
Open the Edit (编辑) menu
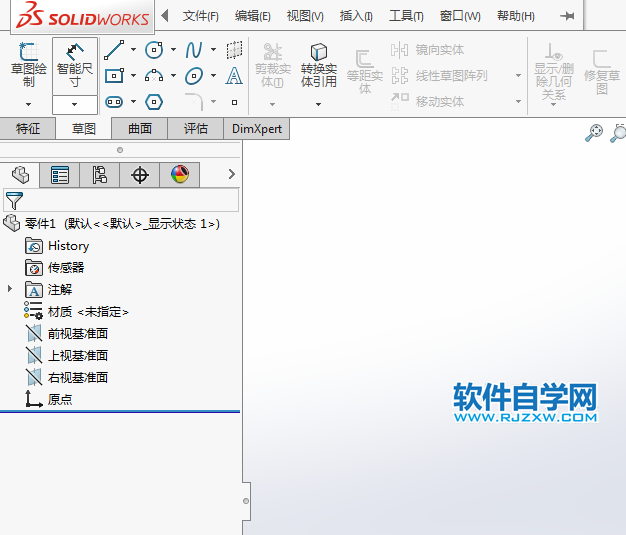point(253,16)
